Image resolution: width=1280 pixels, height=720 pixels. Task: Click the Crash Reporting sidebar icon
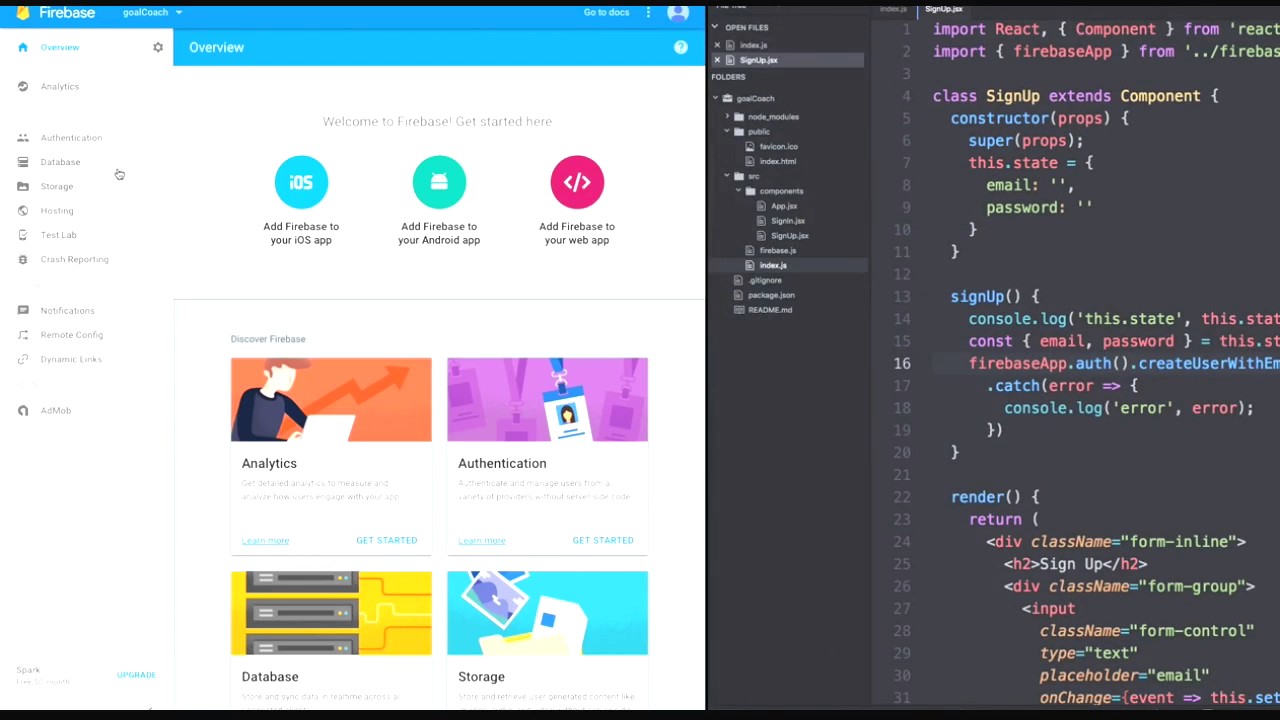coord(23,259)
